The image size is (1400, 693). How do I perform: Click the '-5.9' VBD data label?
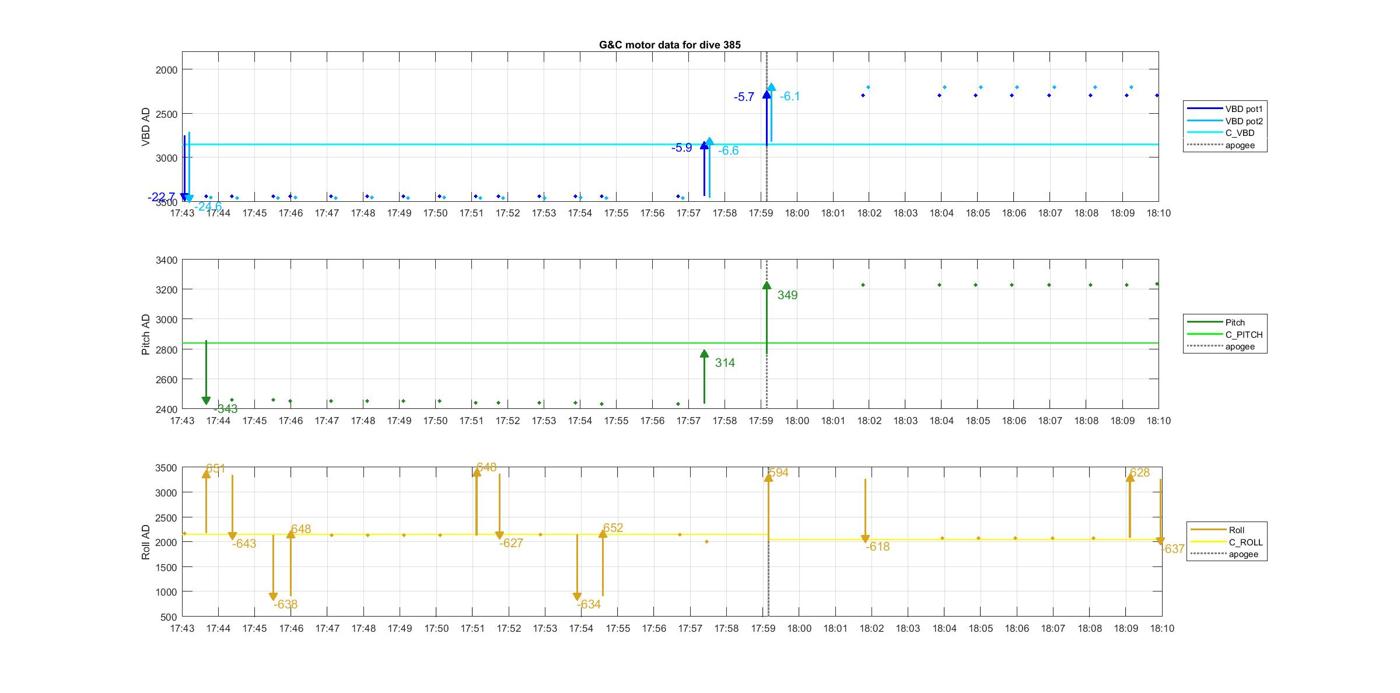coord(682,147)
